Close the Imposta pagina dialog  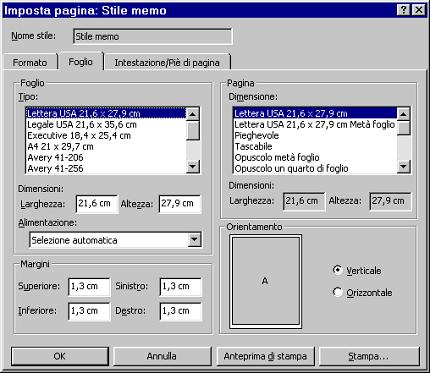click(x=418, y=10)
